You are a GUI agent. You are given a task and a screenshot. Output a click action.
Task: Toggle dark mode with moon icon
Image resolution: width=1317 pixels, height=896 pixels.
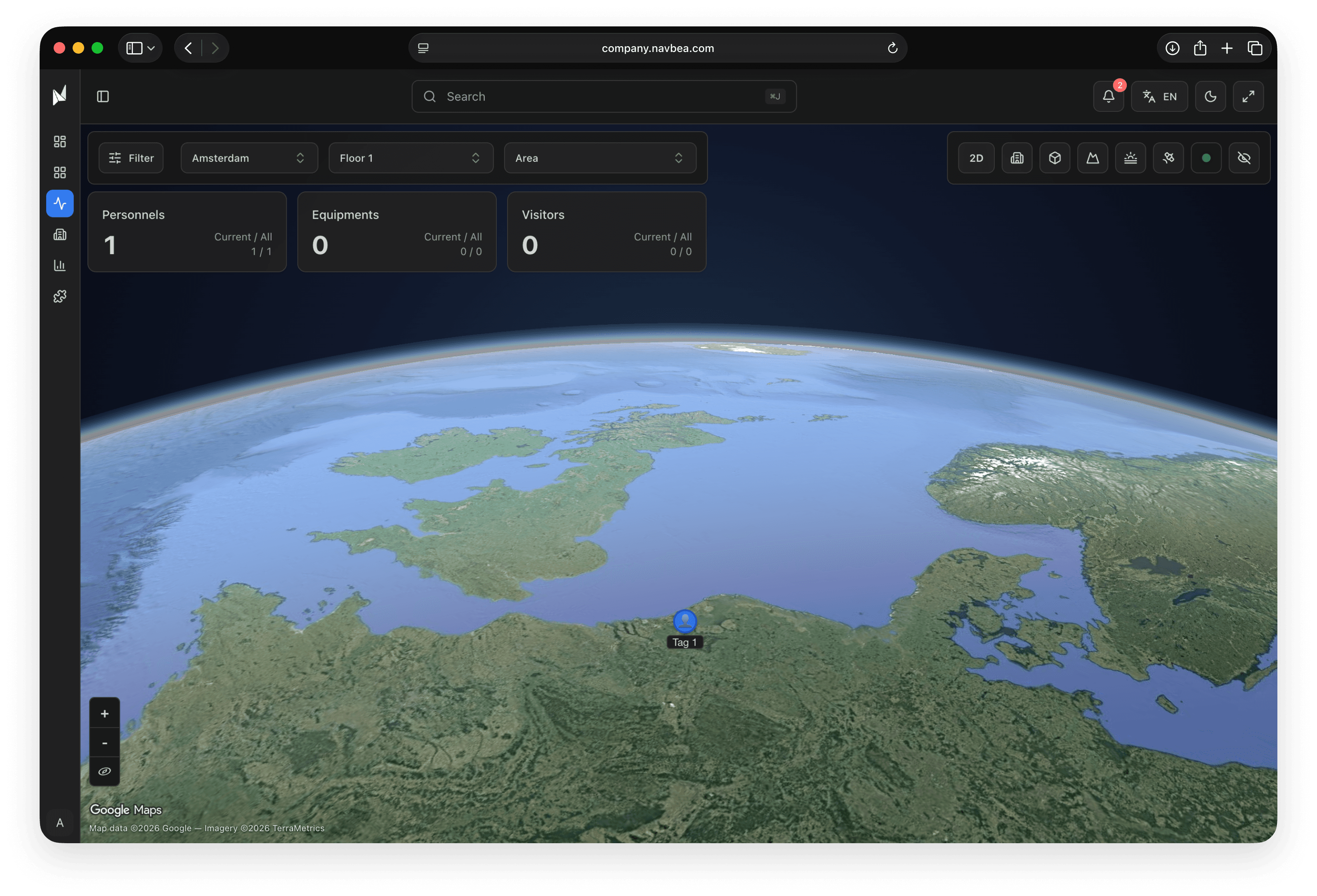click(x=1211, y=97)
